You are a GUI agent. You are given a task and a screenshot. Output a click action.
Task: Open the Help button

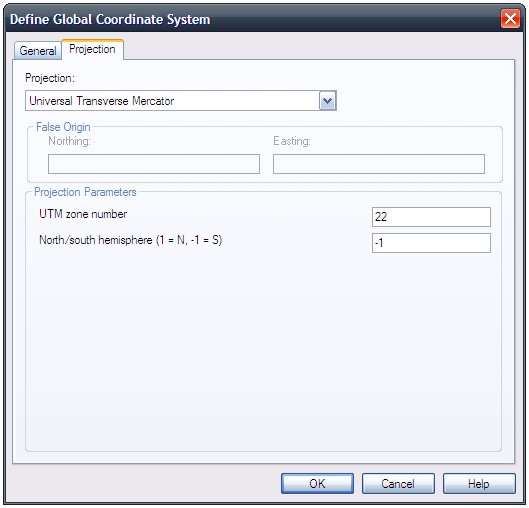pyautogui.click(x=479, y=484)
